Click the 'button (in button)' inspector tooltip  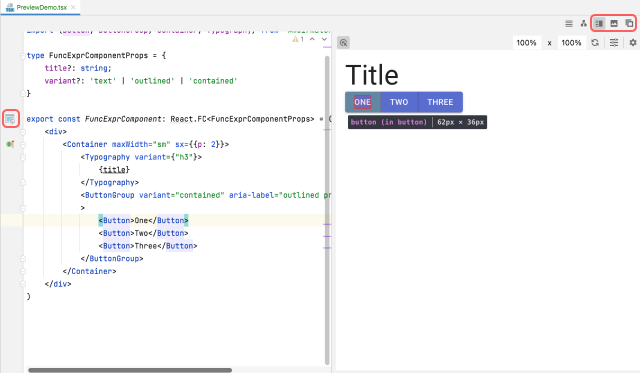417,122
